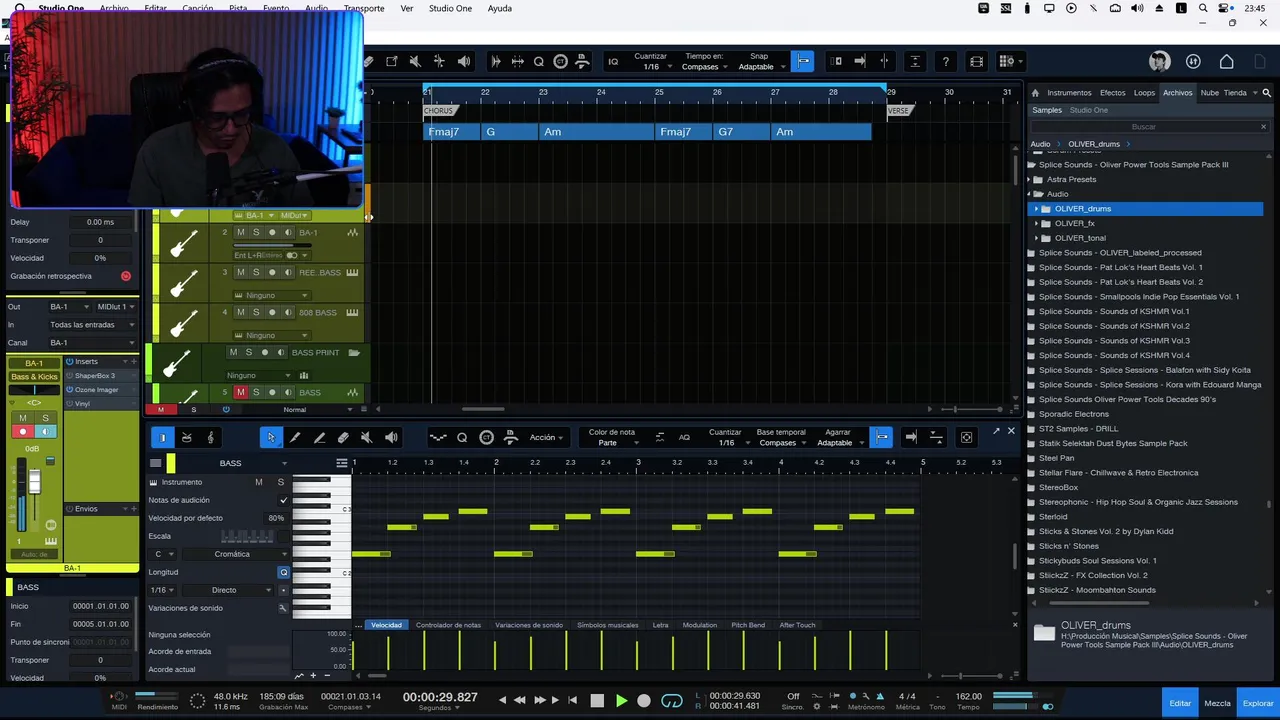The height and width of the screenshot is (720, 1280).
Task: Click the Explorar browser button
Action: [x=1258, y=703]
